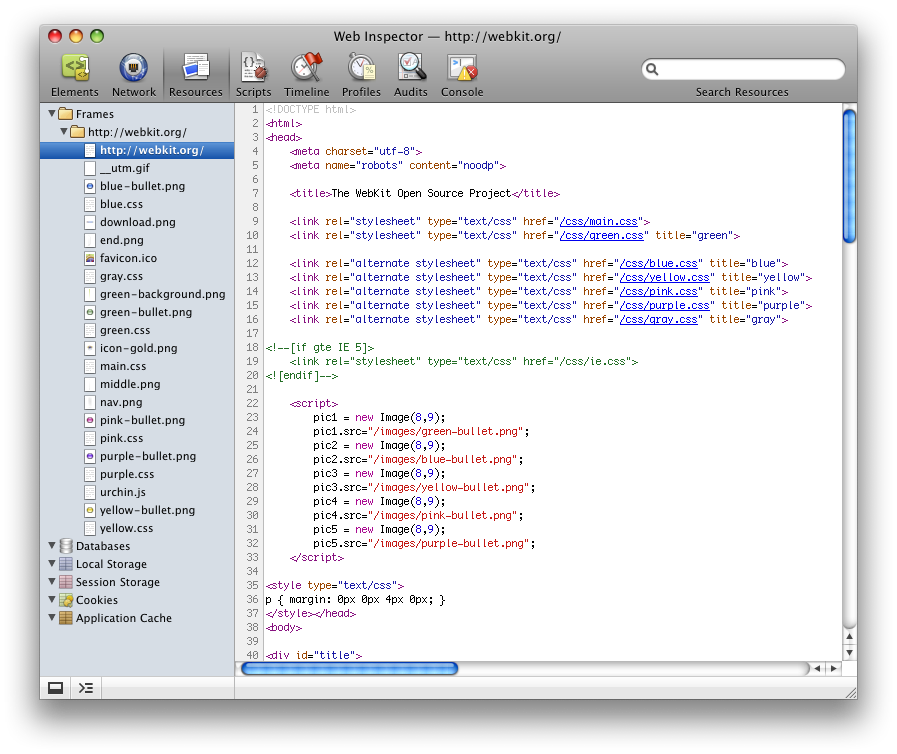
Task: Toggle the Application Cache disclosure triangle
Action: [52, 618]
